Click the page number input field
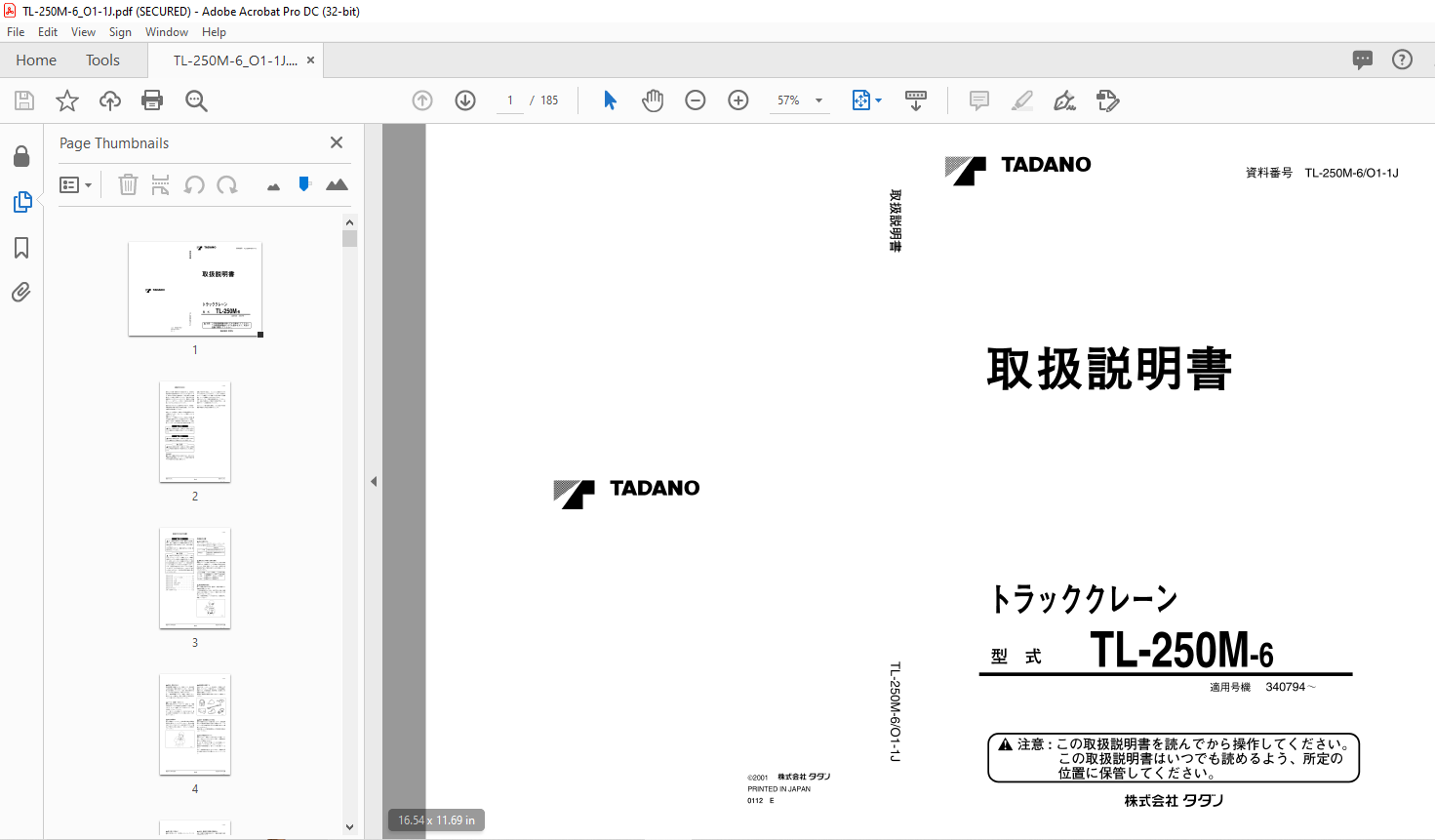 [x=510, y=100]
